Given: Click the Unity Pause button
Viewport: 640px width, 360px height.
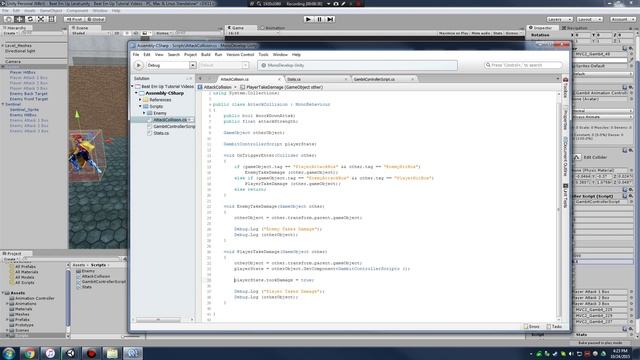Looking at the screenshot, I should click(x=319, y=19).
